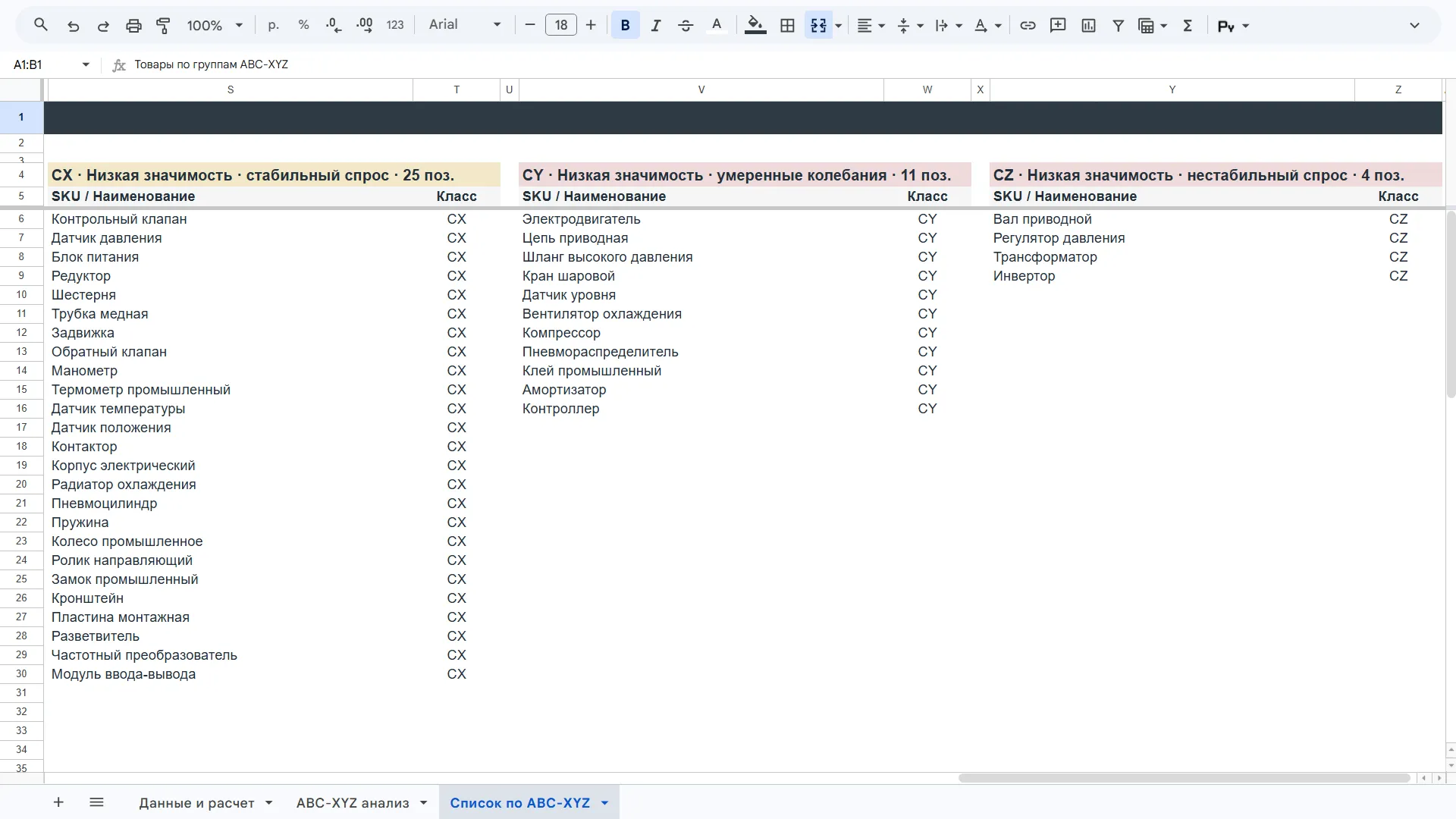This screenshot has width=1456, height=819.
Task: Expand the merge type dropdown arrow
Action: 839,26
